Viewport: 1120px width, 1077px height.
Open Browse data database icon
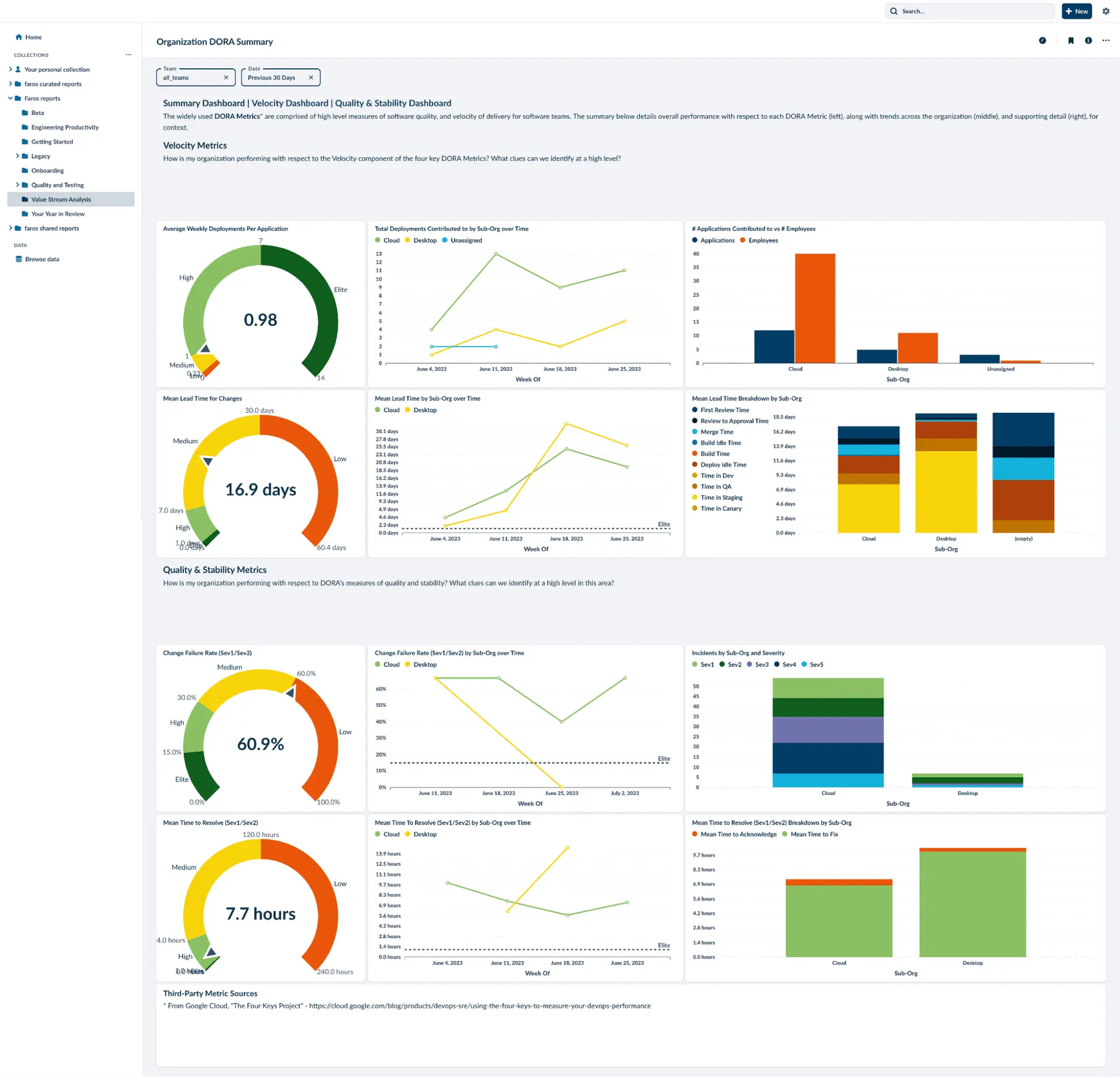19,259
